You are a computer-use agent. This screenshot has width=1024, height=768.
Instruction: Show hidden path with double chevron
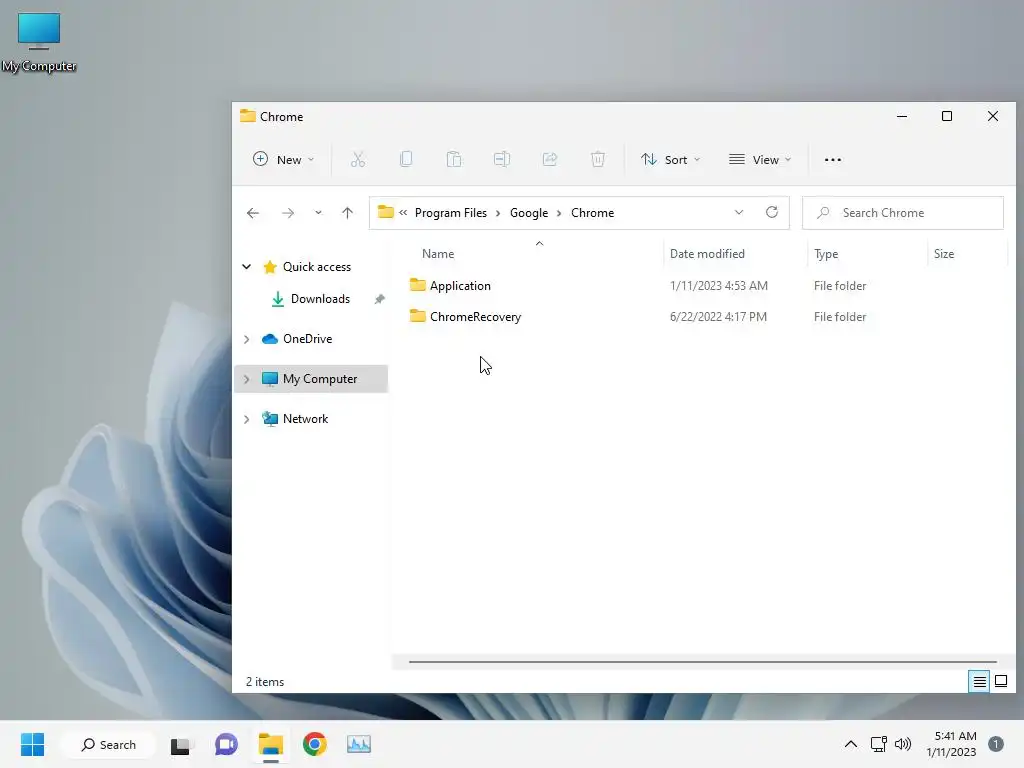(x=403, y=212)
